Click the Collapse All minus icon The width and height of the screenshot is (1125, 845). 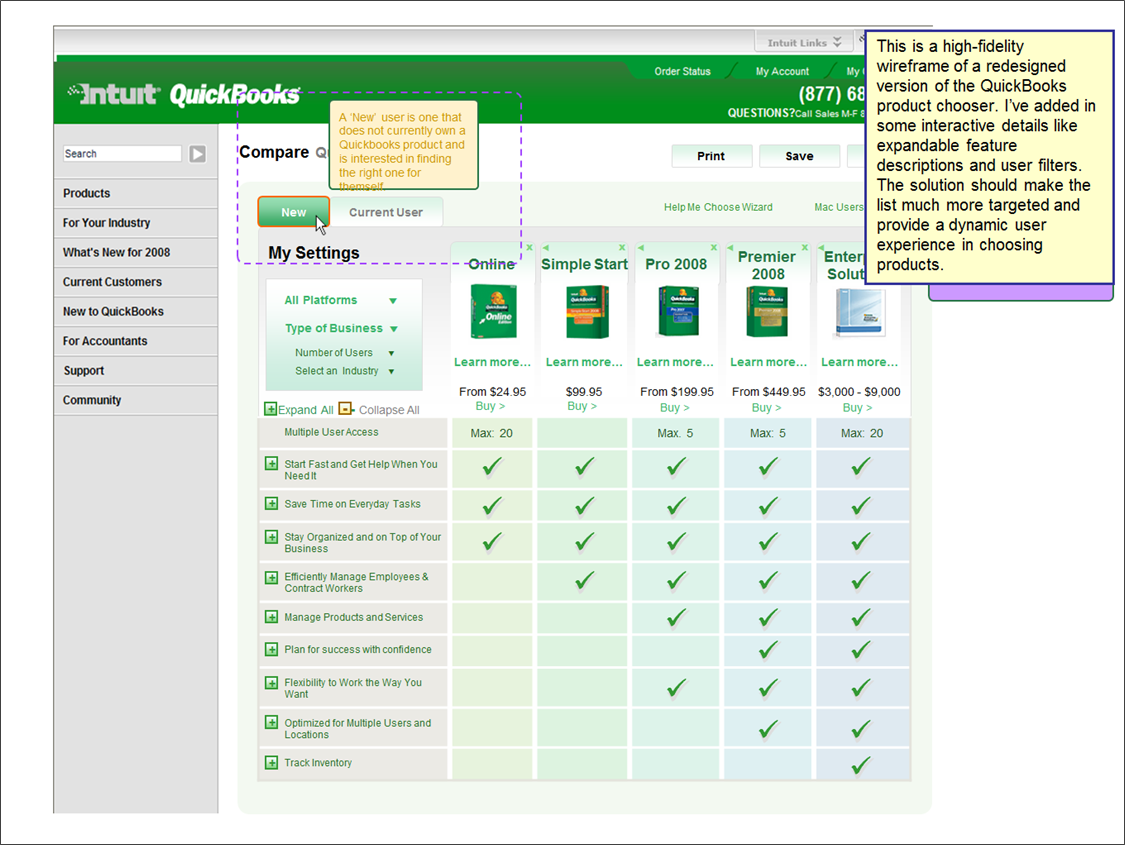[x=345, y=409]
